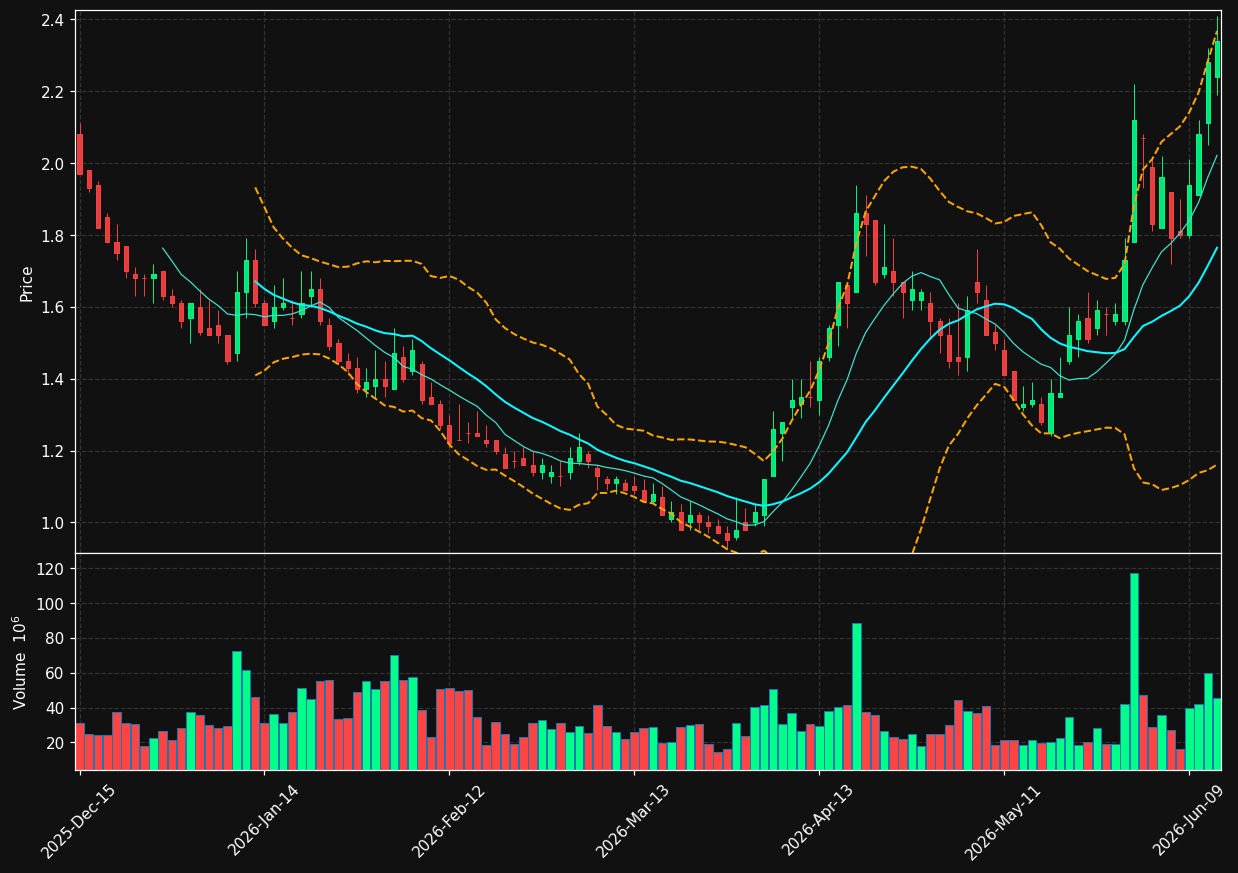
Task: Click the Price axis title
Action: [27, 283]
